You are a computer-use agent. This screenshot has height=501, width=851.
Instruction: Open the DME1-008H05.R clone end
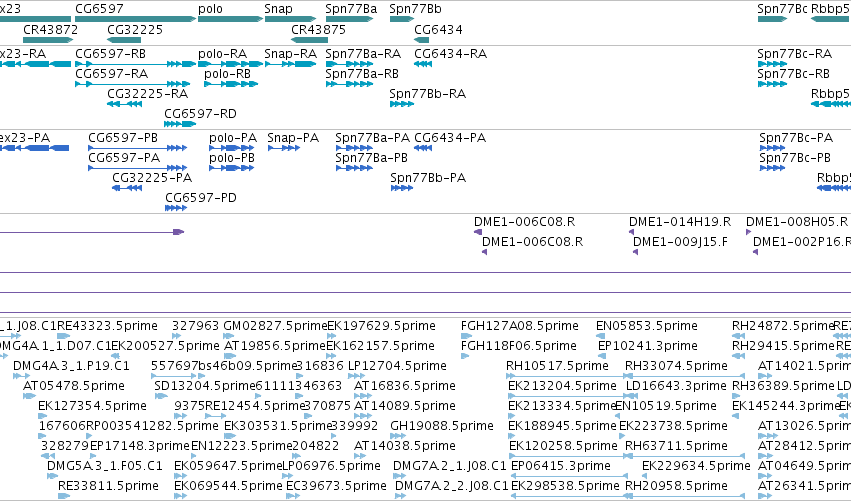748,232
